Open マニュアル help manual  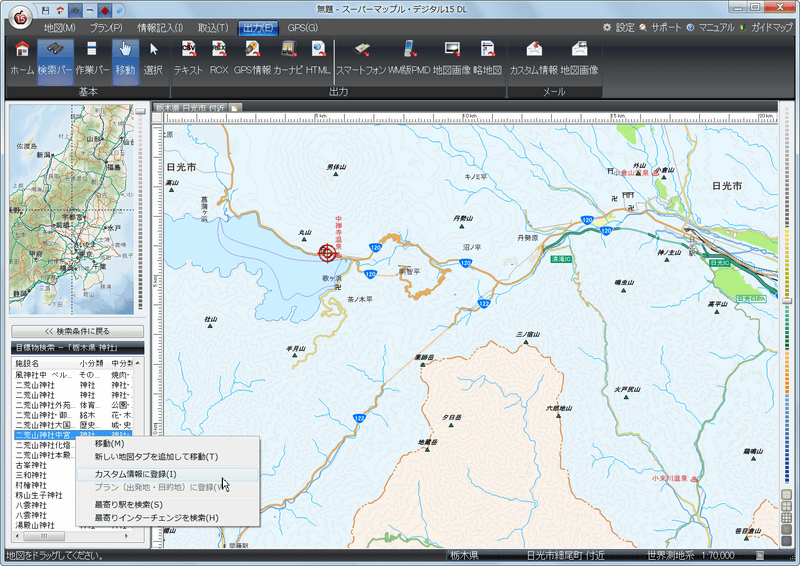[x=710, y=28]
